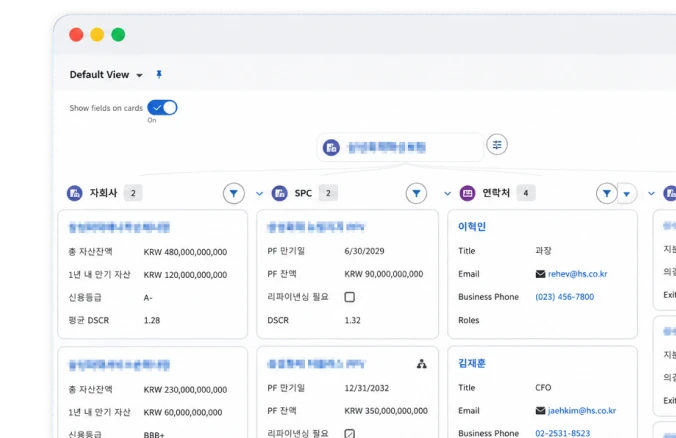Select DSCR value 1.32
676x438 pixels.
(x=352, y=320)
